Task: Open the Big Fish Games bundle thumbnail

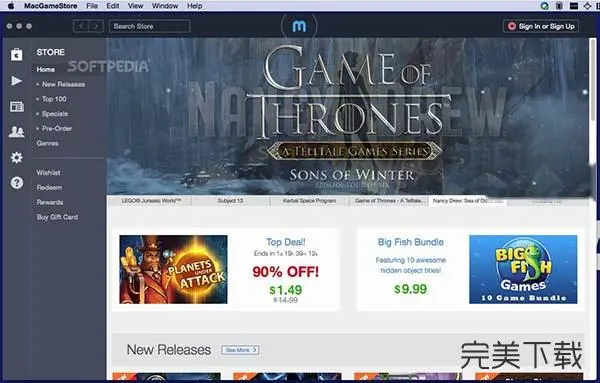Action: coord(523,269)
